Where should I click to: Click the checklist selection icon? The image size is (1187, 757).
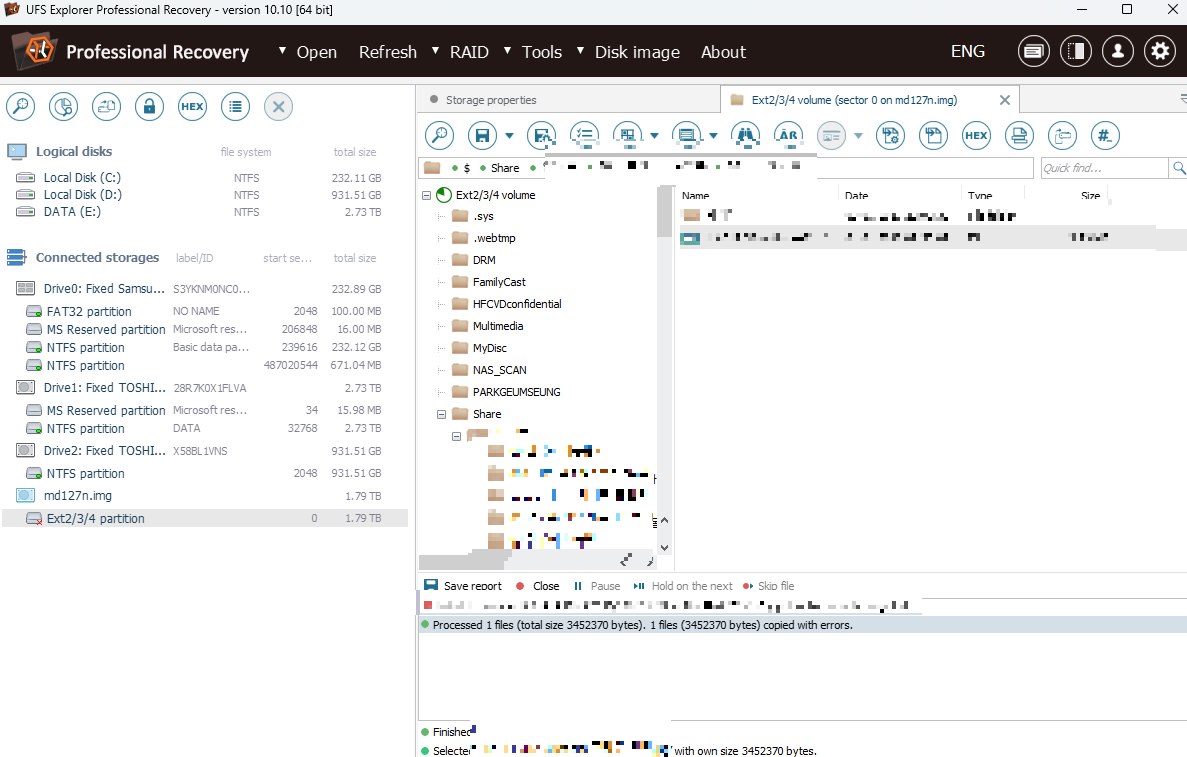584,136
